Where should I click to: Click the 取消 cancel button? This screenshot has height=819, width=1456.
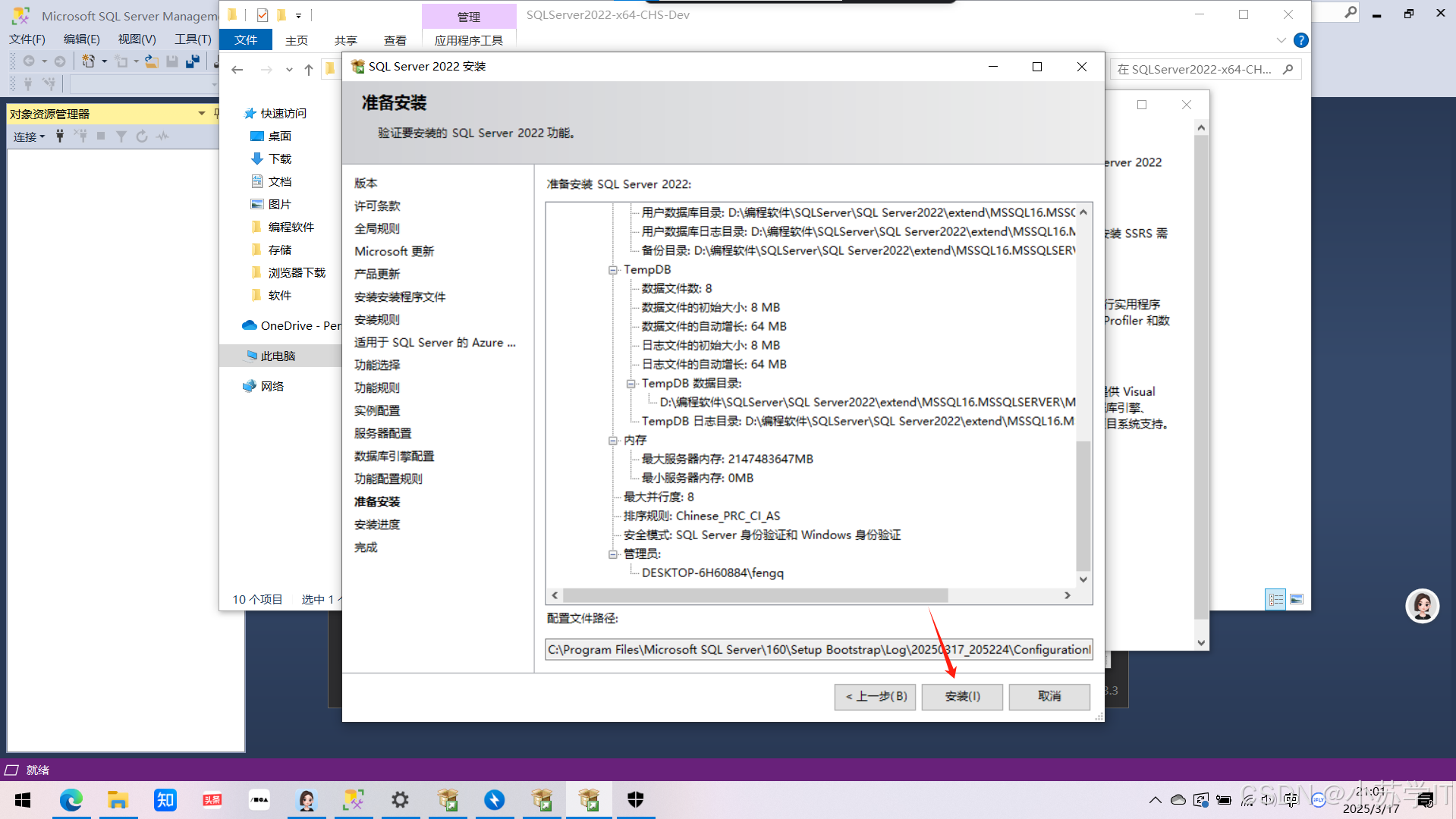(x=1049, y=696)
